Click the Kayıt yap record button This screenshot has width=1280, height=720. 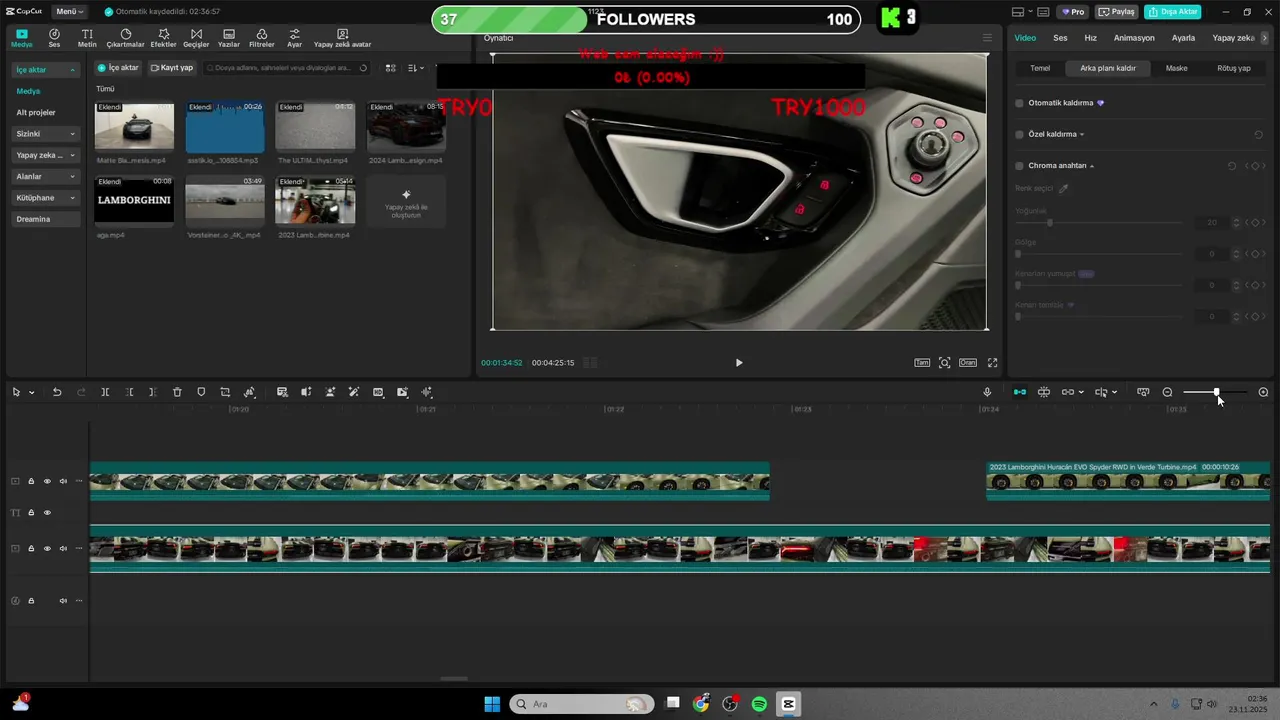coord(171,68)
